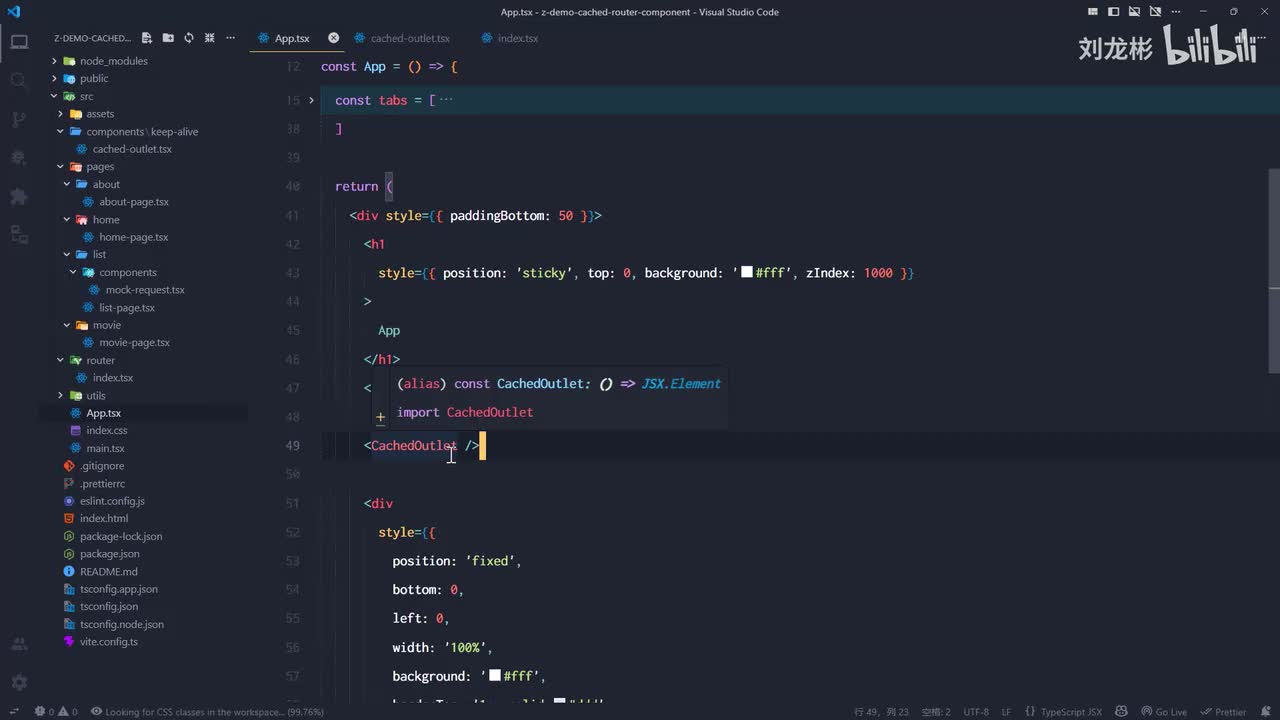The width and height of the screenshot is (1280, 720).
Task: Refresh the file explorer
Action: click(x=189, y=38)
